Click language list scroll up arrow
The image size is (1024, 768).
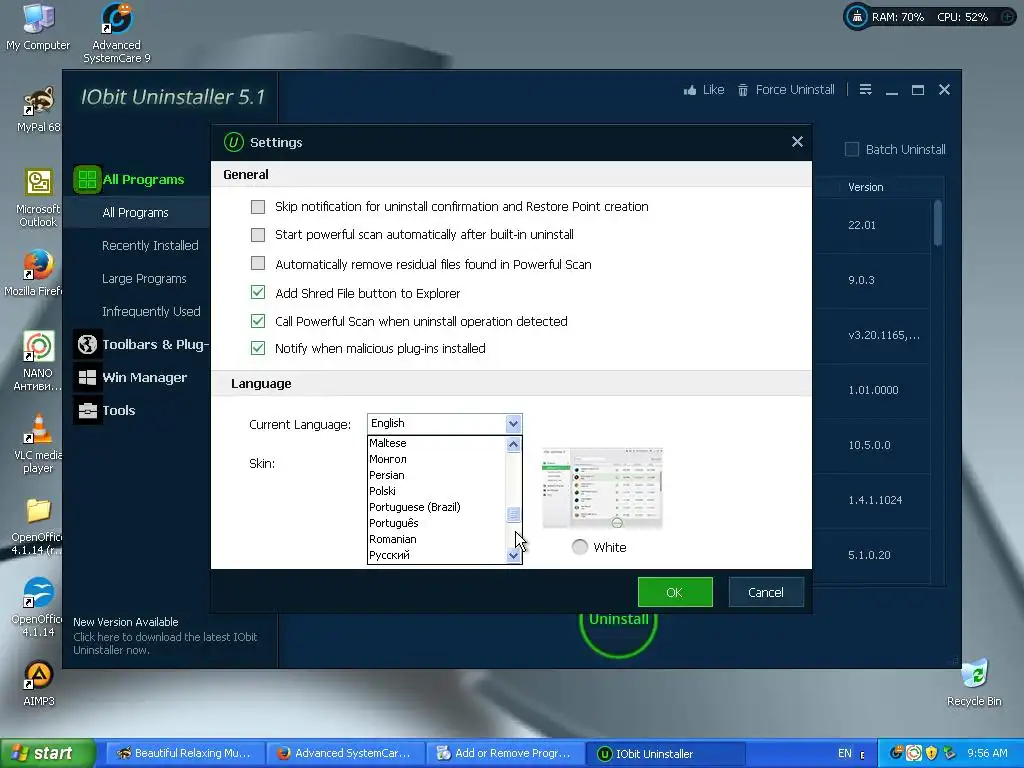[513, 444]
